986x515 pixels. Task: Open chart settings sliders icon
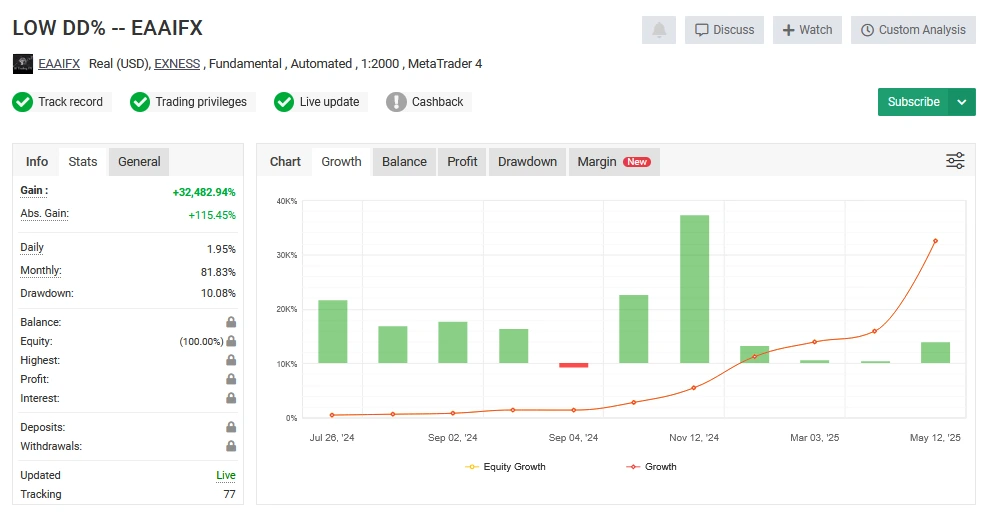pos(955,161)
